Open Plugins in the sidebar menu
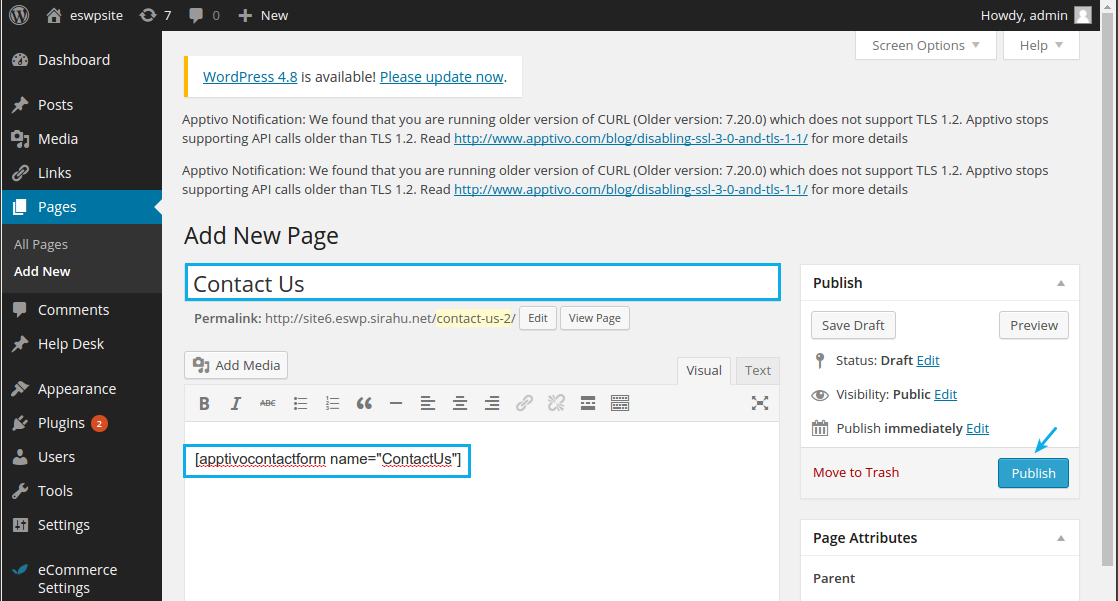 point(61,423)
